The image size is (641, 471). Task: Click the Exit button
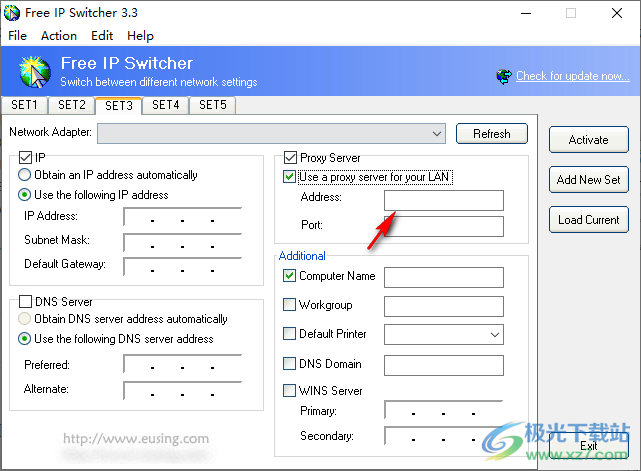pos(589,446)
